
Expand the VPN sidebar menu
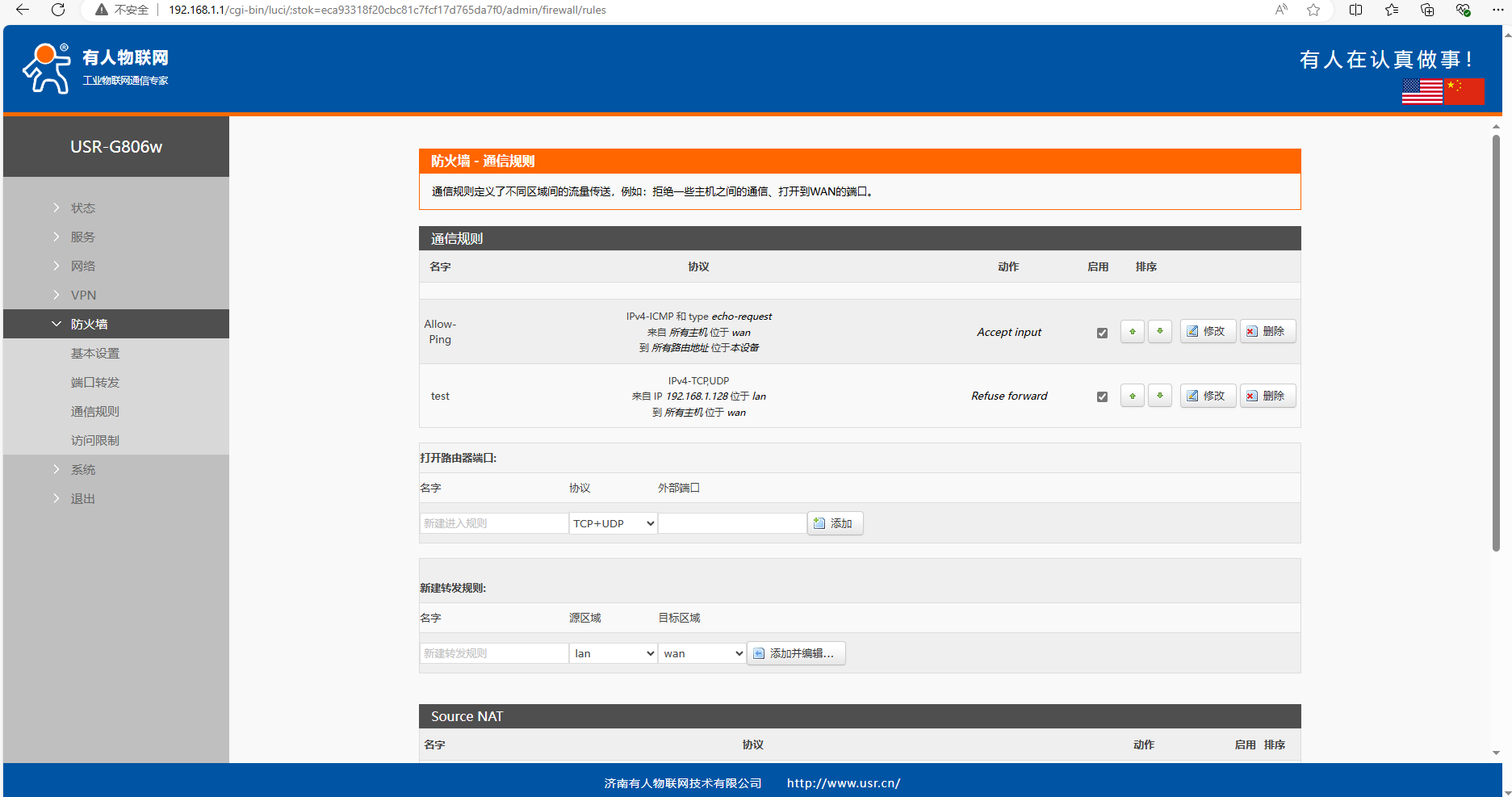(83, 295)
